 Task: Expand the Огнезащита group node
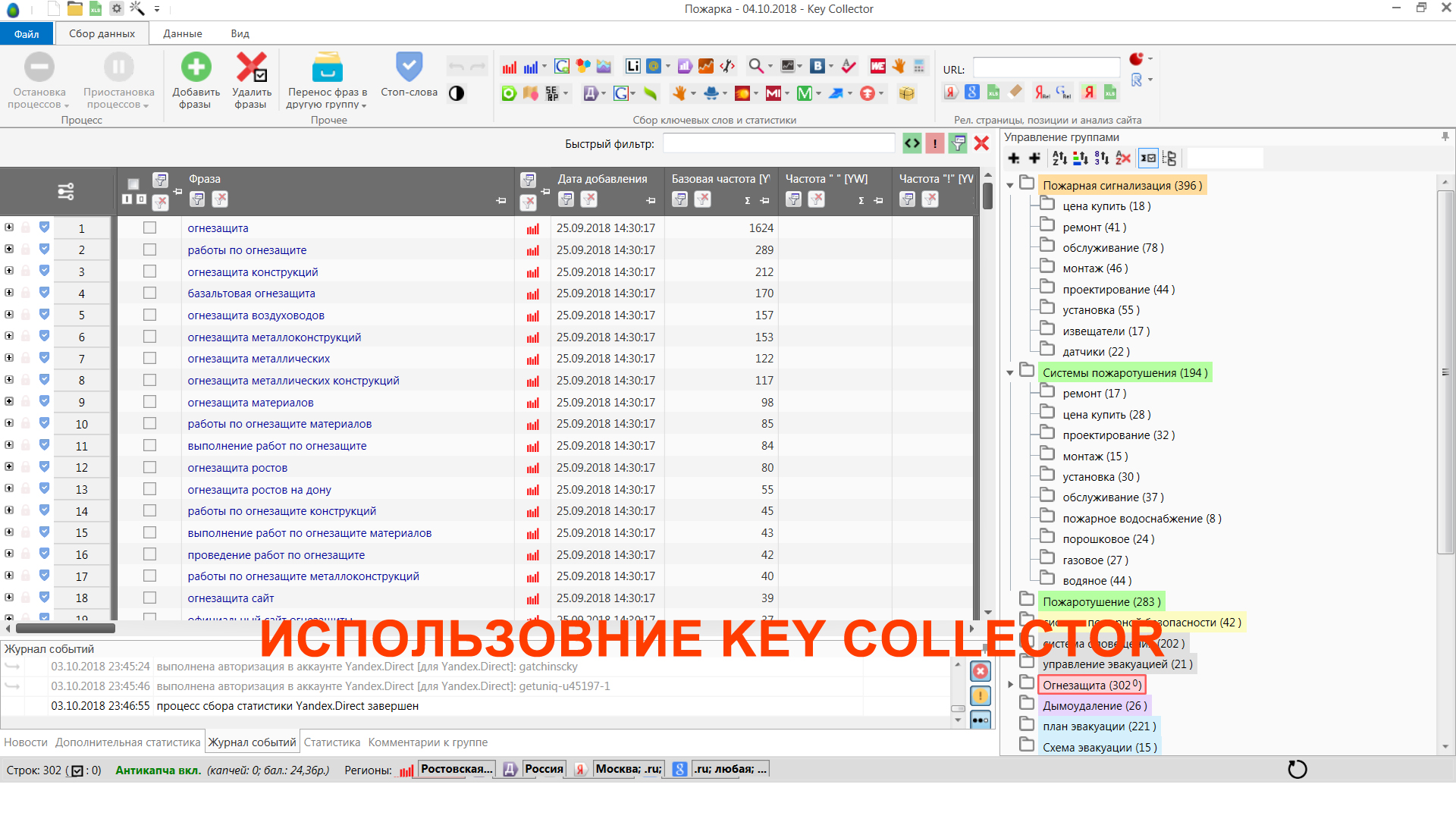point(1009,683)
